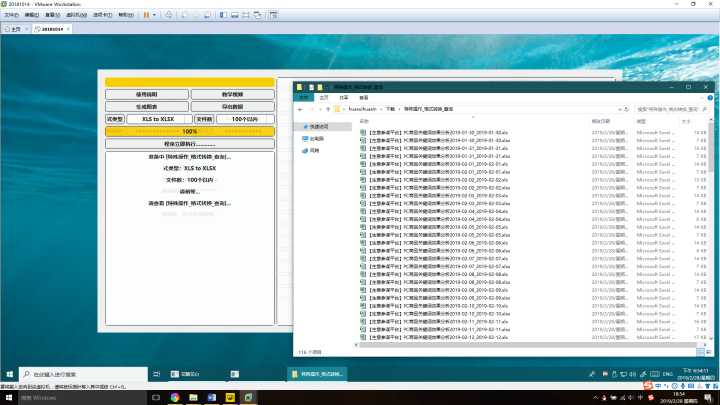
Task: Open the VMware 编辑 menu
Action: pyautogui.click(x=32, y=15)
